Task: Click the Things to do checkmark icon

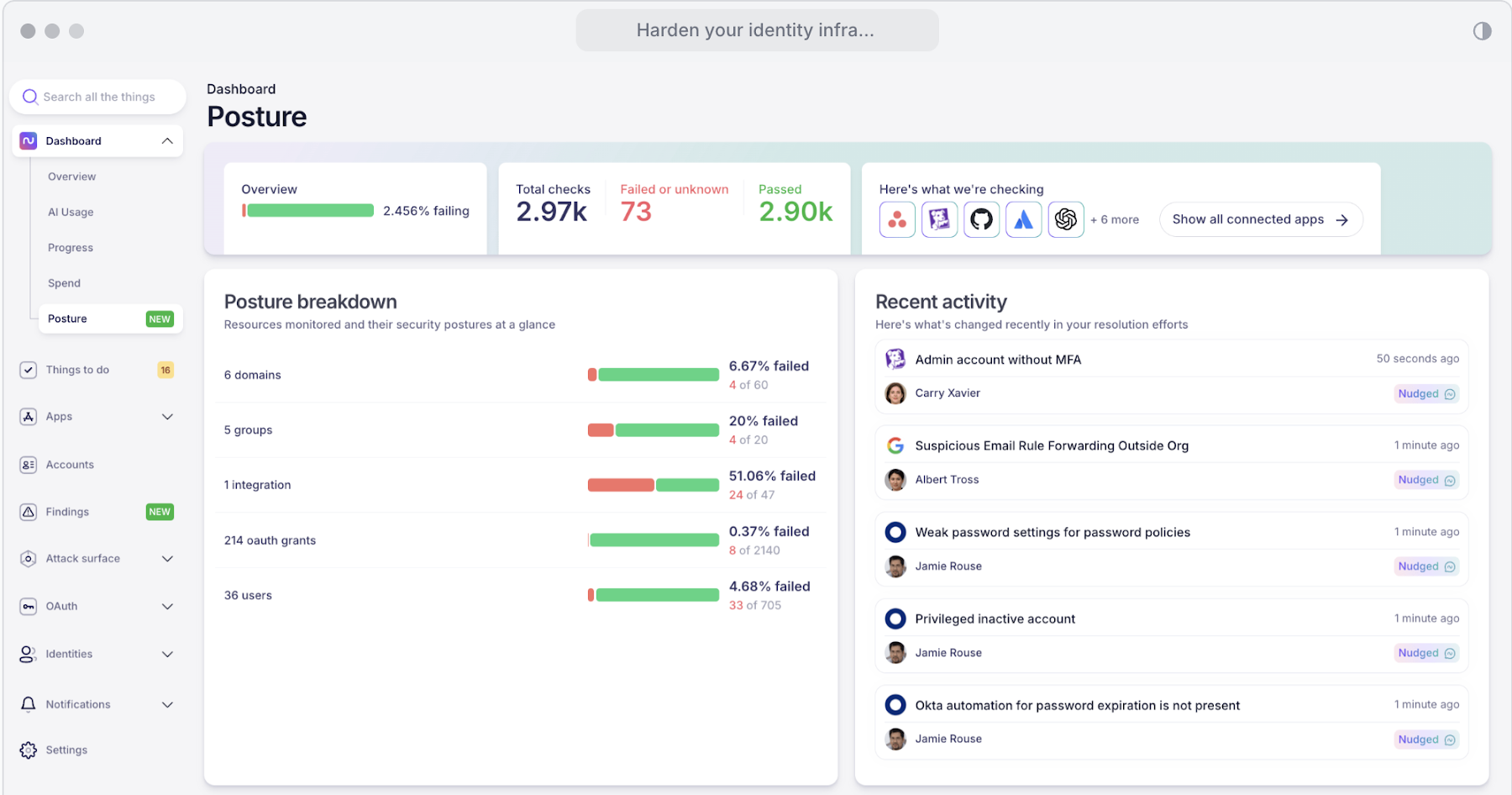Action: [29, 370]
